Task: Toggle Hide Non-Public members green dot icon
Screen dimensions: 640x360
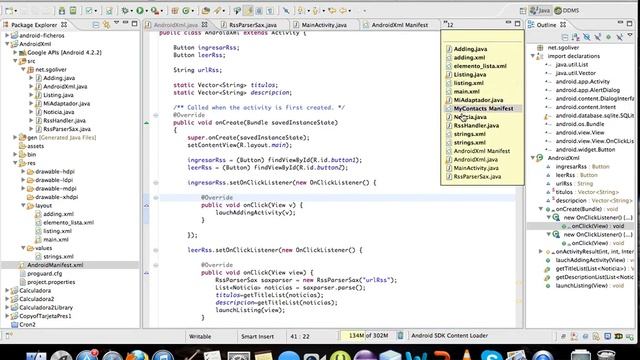Action: pyautogui.click(x=609, y=37)
